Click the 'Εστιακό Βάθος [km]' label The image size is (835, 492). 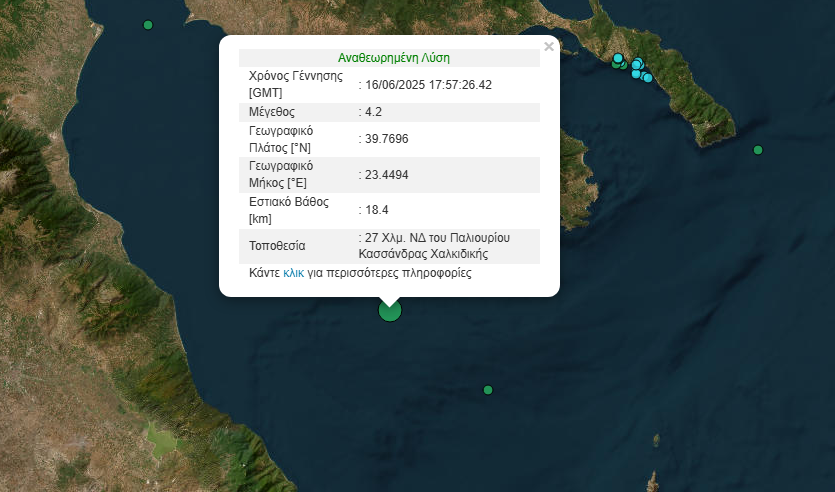coord(283,210)
